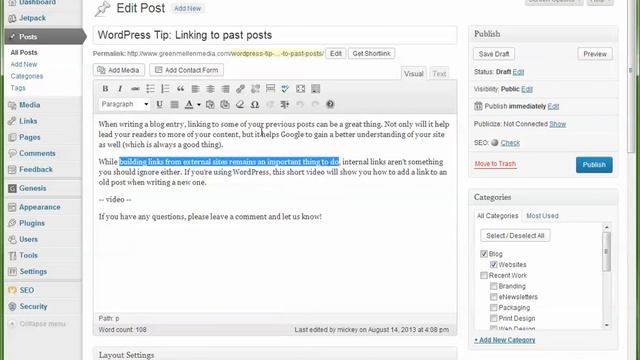The image size is (640, 360).
Task: Align text left
Action: (x=196, y=89)
